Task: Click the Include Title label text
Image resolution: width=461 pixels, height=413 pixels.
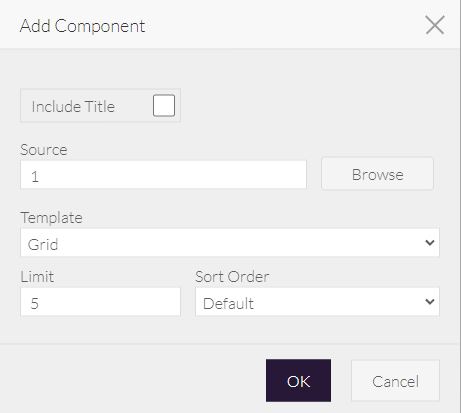Action: pos(73,107)
